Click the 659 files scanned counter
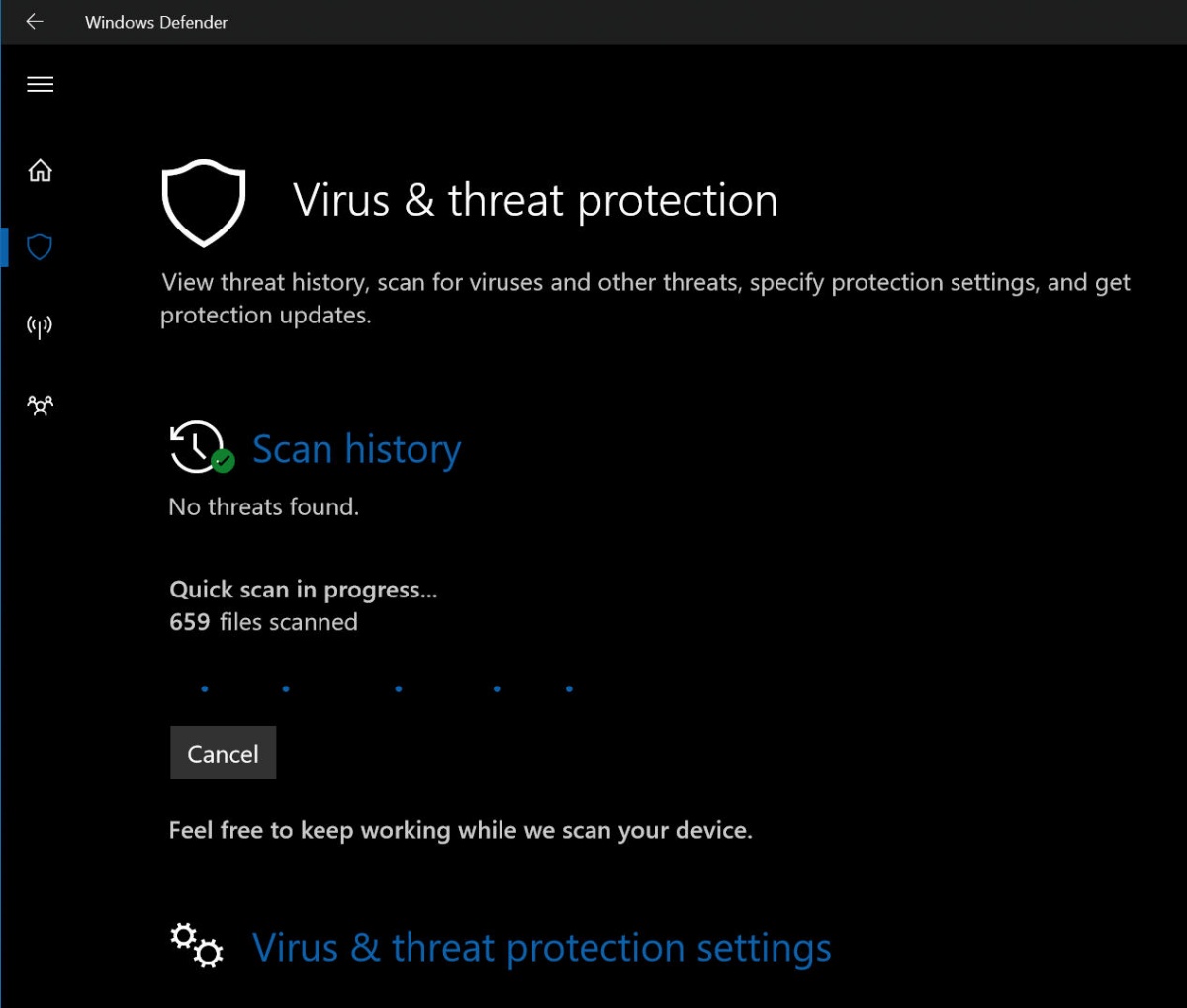Screen dimensions: 1187x1008 [263, 622]
